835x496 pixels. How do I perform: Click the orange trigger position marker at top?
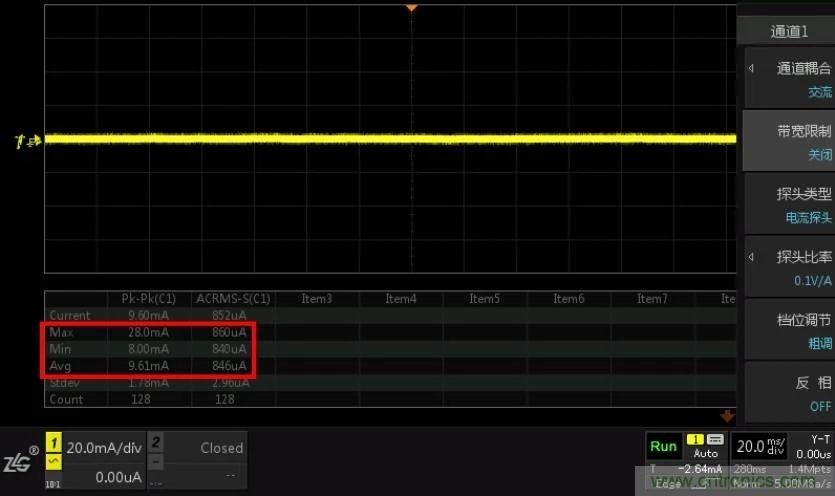pyautogui.click(x=410, y=8)
